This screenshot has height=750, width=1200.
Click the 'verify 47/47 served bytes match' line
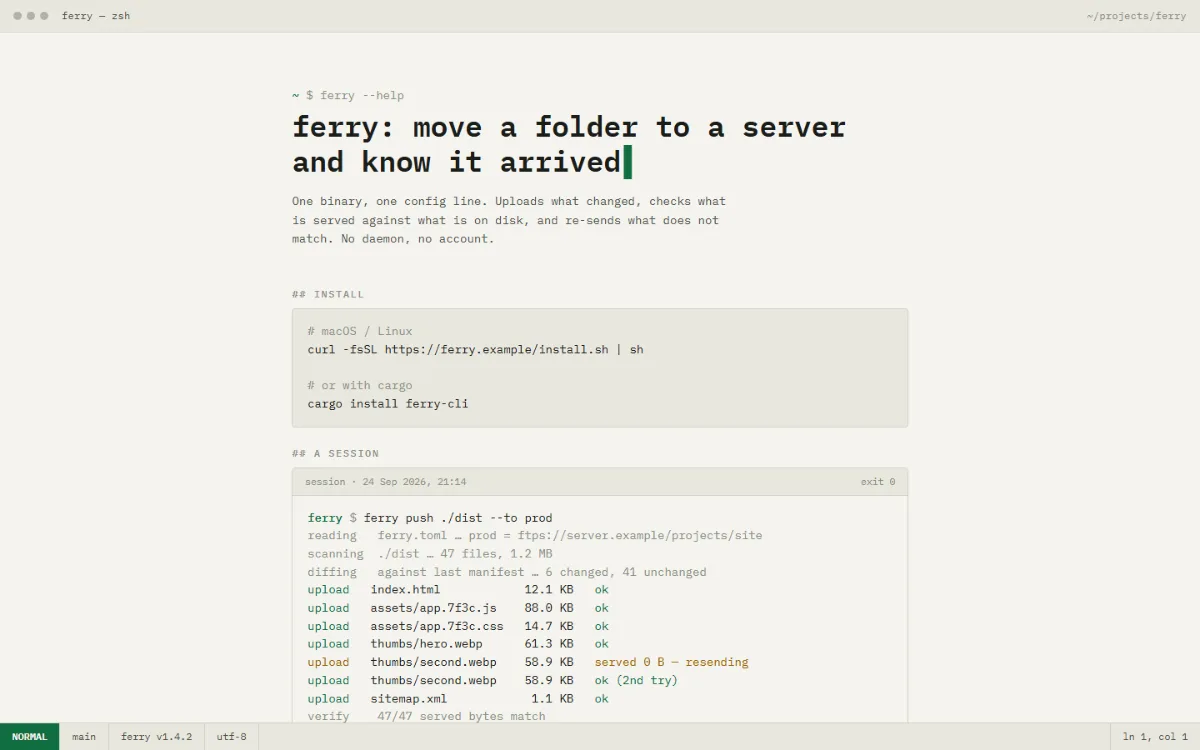point(427,716)
